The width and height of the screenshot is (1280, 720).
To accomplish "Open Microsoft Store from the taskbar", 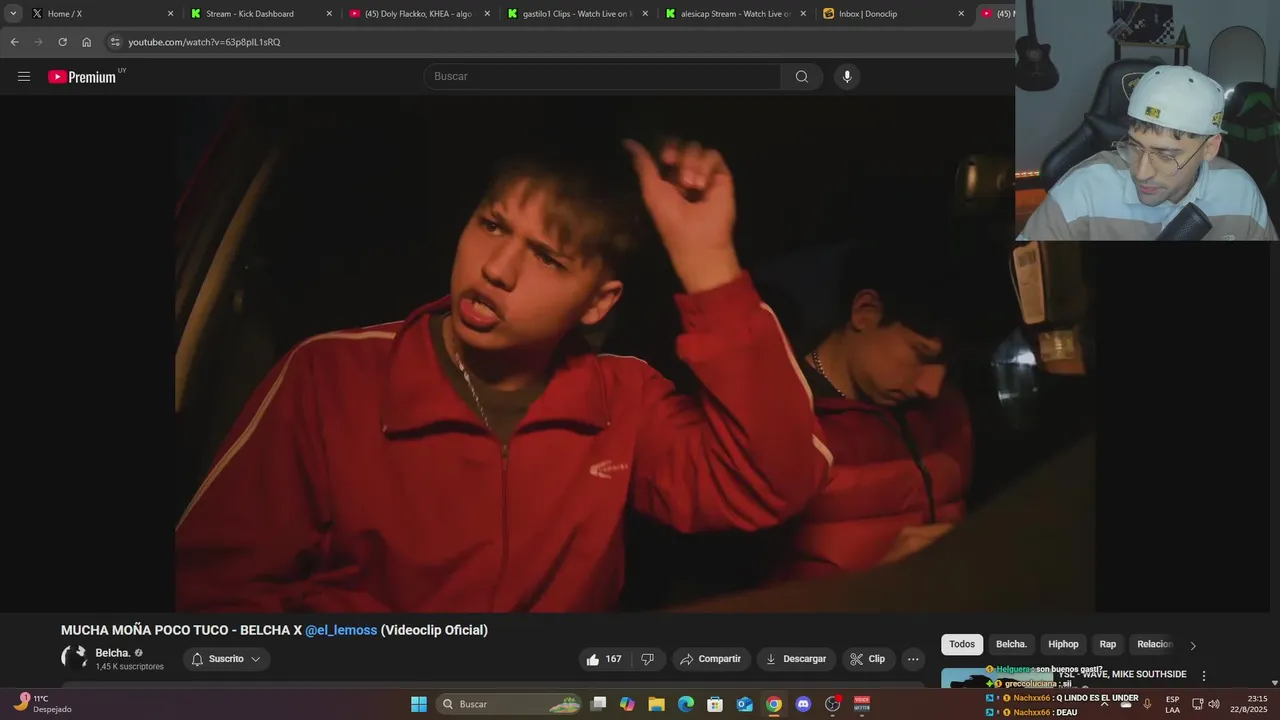I will click(x=715, y=704).
